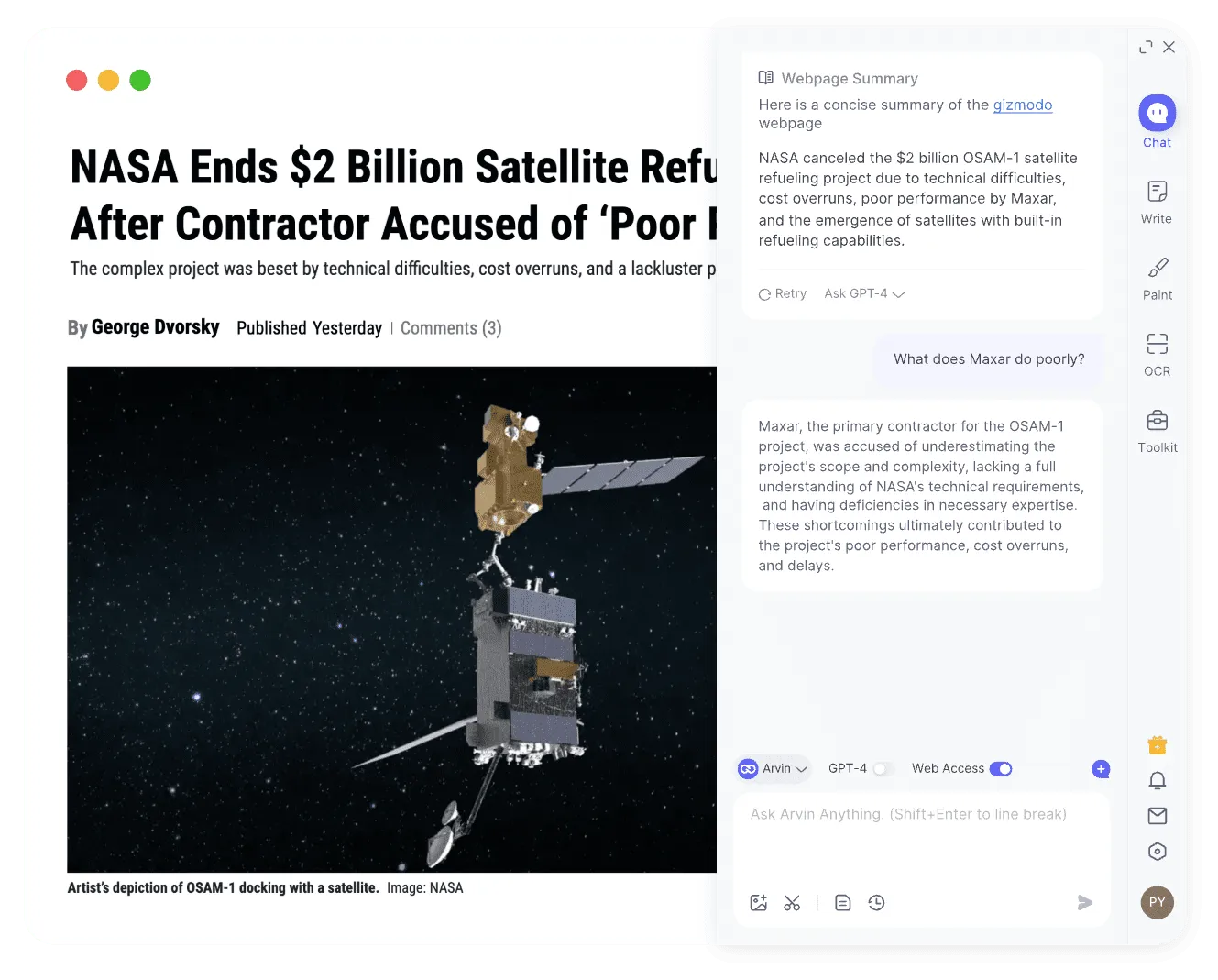Viewport: 1218px width, 980px height.
Task: Click the image upload icon
Action: [758, 903]
